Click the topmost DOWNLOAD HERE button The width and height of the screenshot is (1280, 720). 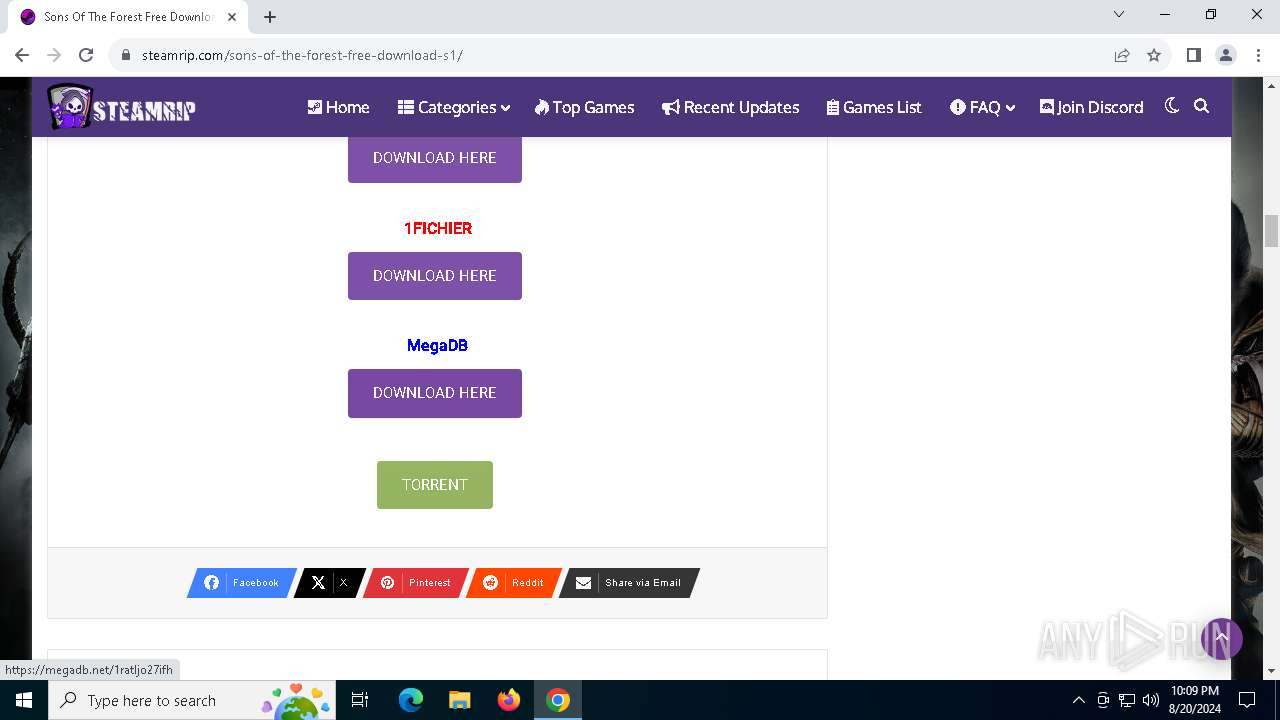point(435,158)
